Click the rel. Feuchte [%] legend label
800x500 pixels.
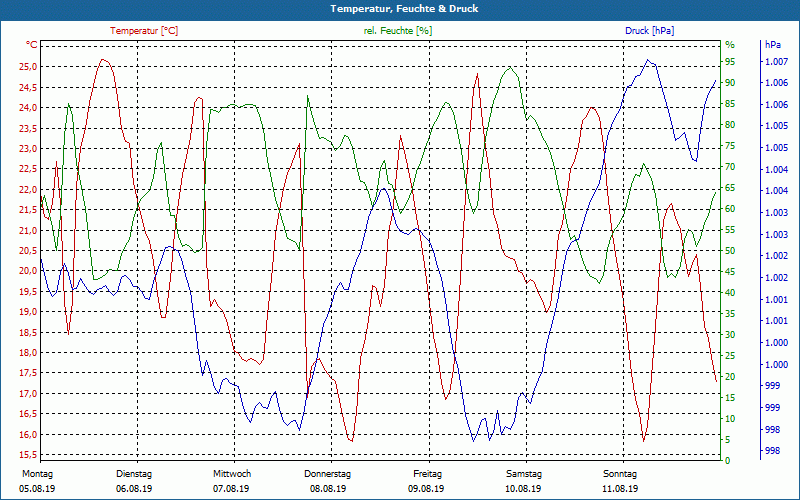coord(397,31)
